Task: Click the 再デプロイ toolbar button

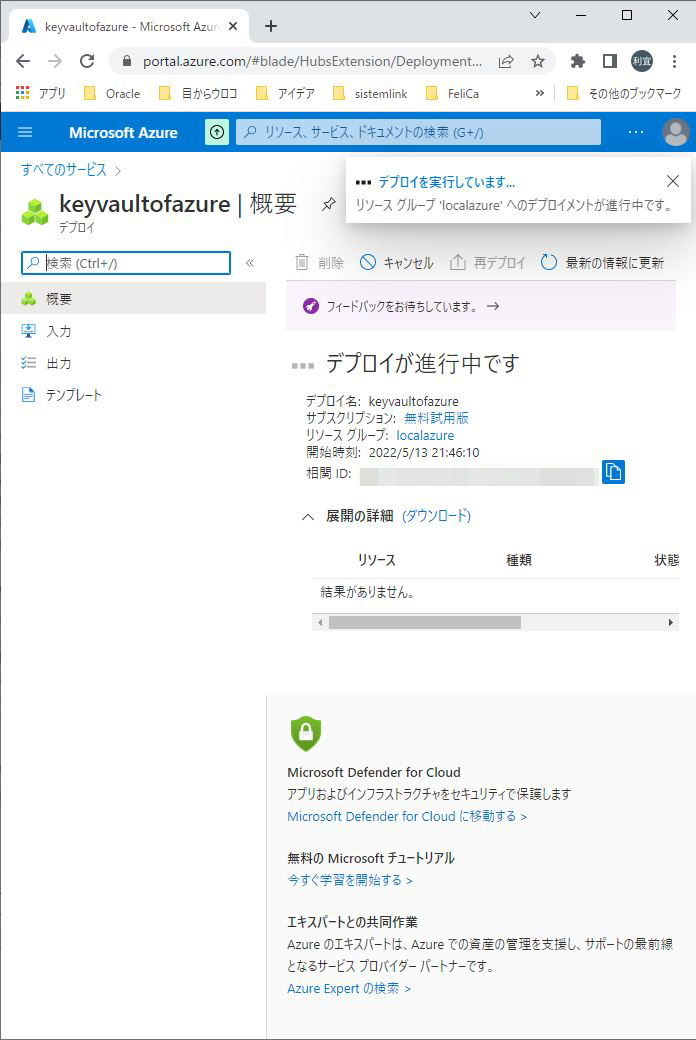Action: (488, 263)
